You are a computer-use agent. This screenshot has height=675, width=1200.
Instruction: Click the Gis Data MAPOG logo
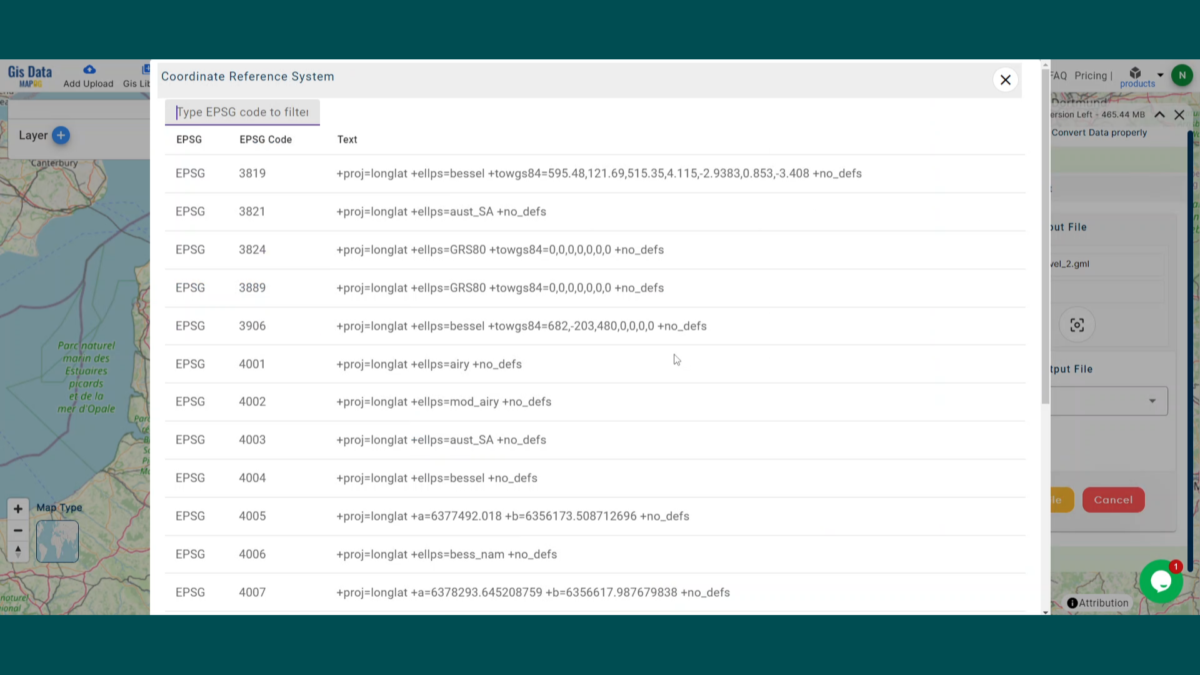point(30,72)
